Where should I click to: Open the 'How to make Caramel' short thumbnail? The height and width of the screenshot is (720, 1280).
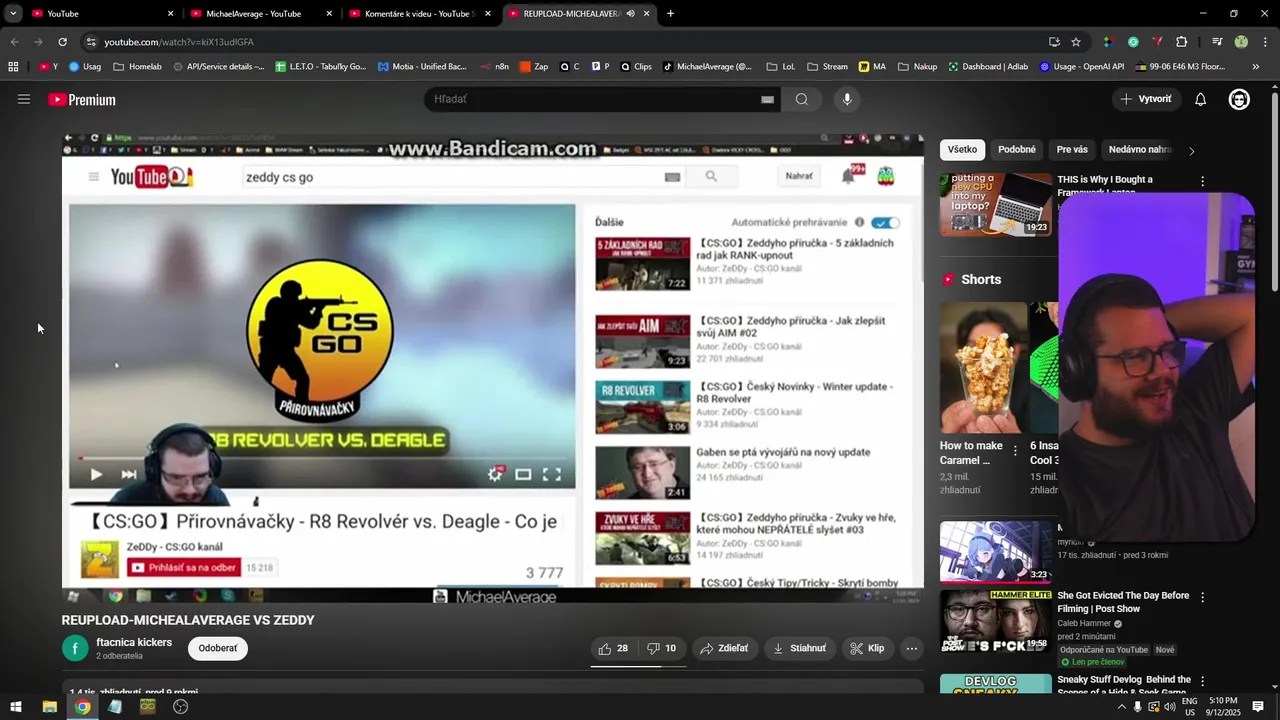(983, 367)
